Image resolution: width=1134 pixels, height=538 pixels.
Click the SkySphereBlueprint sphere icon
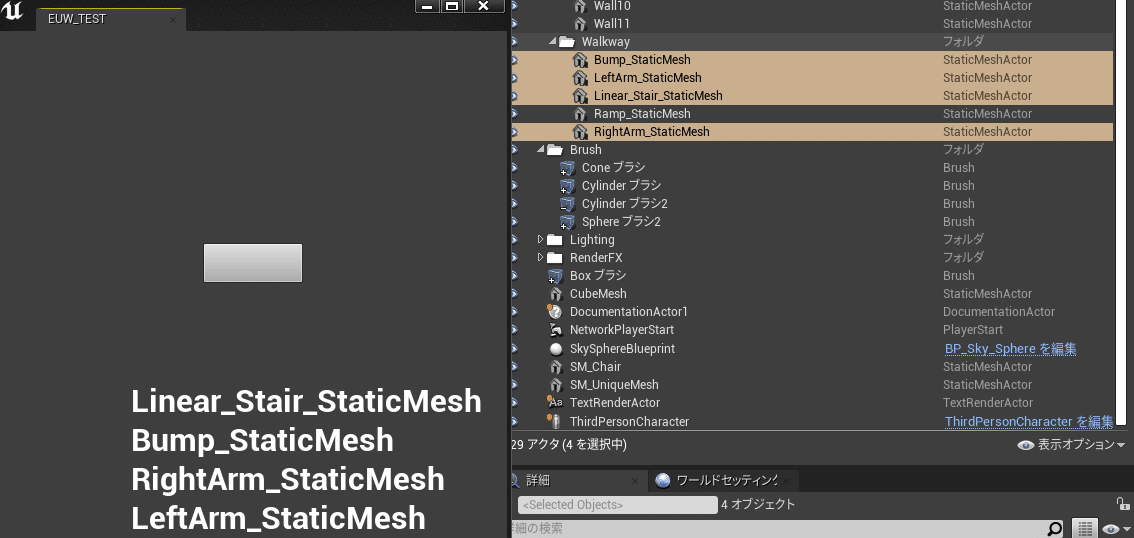tap(555, 349)
